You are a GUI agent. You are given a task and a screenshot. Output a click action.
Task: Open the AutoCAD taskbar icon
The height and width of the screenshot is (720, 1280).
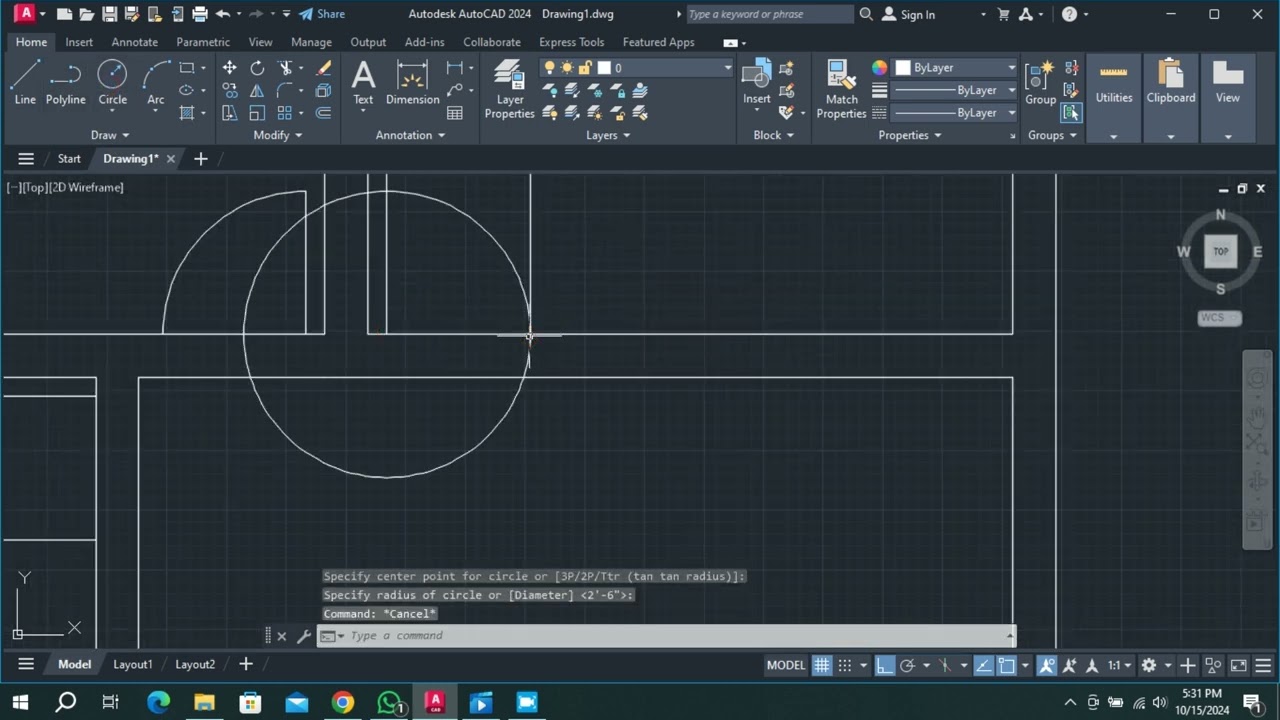pyautogui.click(x=434, y=703)
